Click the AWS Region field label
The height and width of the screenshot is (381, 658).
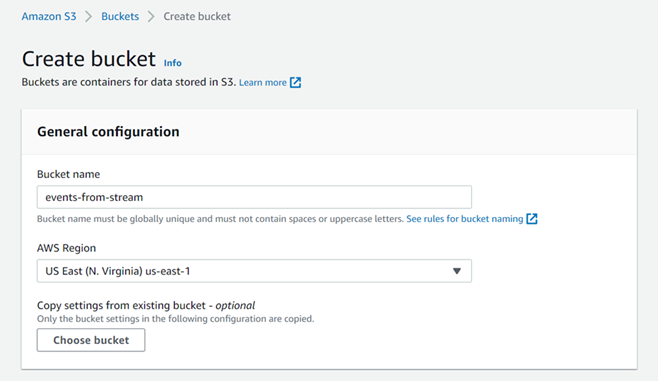[x=66, y=248]
